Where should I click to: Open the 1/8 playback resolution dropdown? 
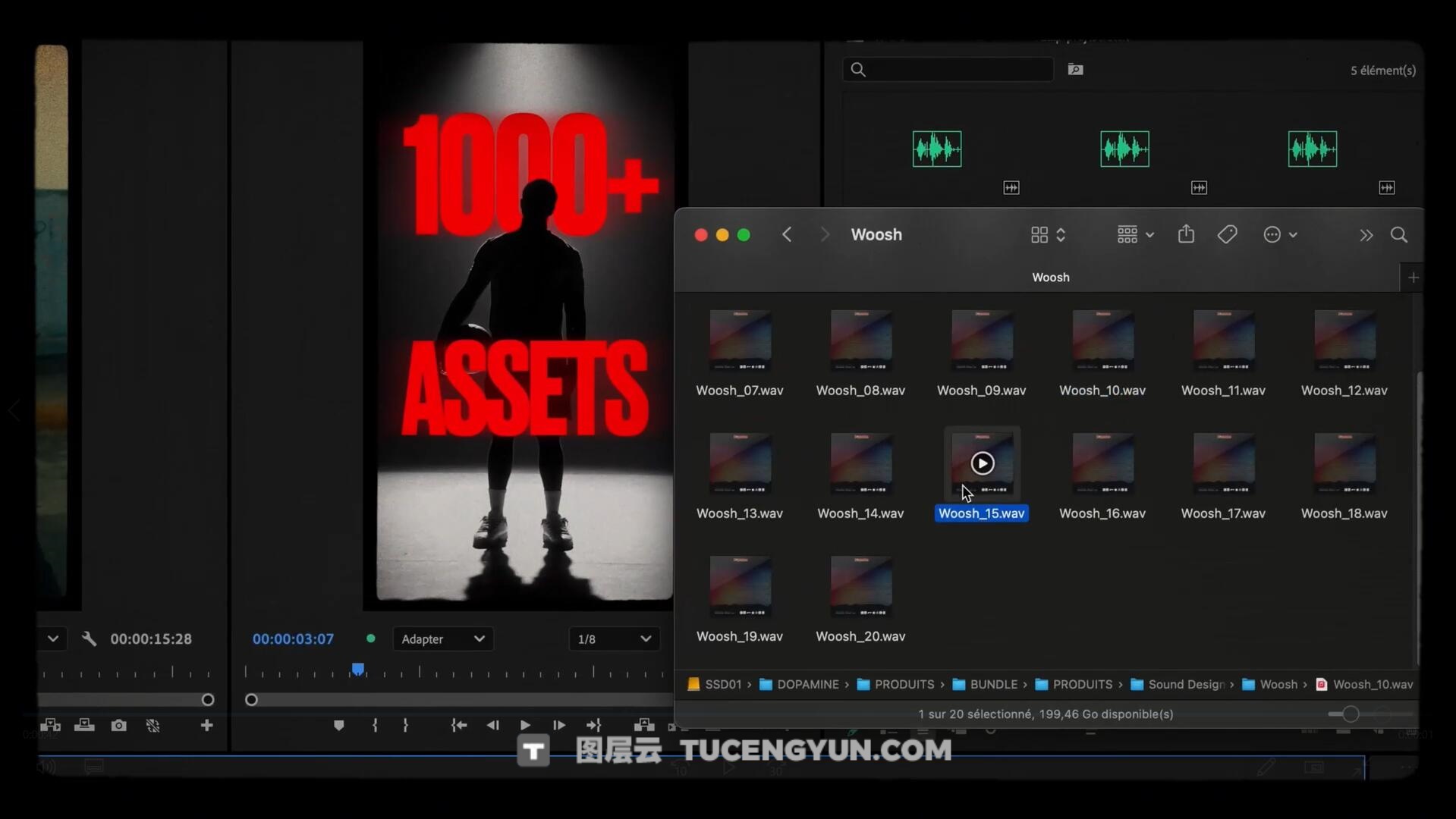614,639
